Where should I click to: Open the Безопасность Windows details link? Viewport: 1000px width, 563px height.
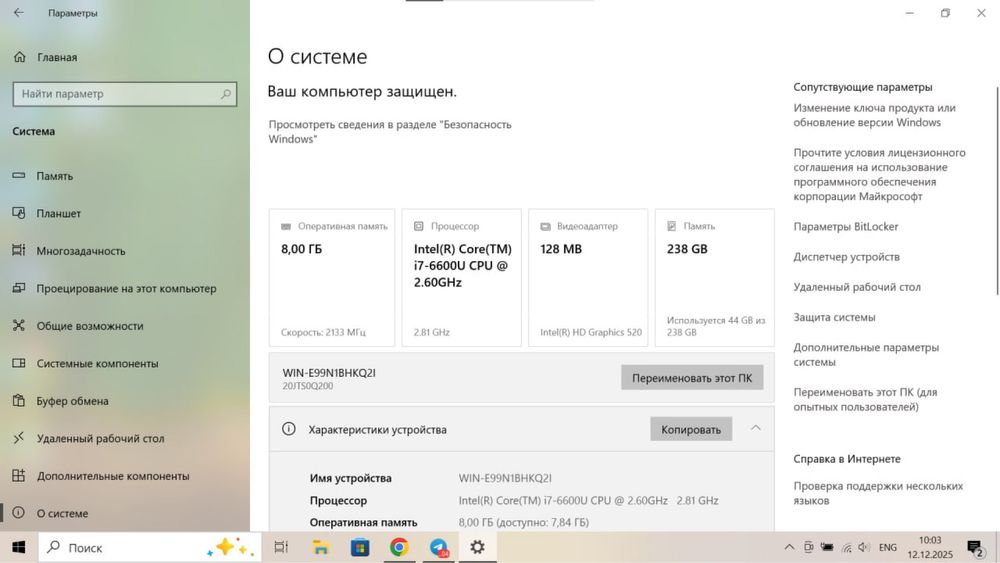tap(390, 131)
